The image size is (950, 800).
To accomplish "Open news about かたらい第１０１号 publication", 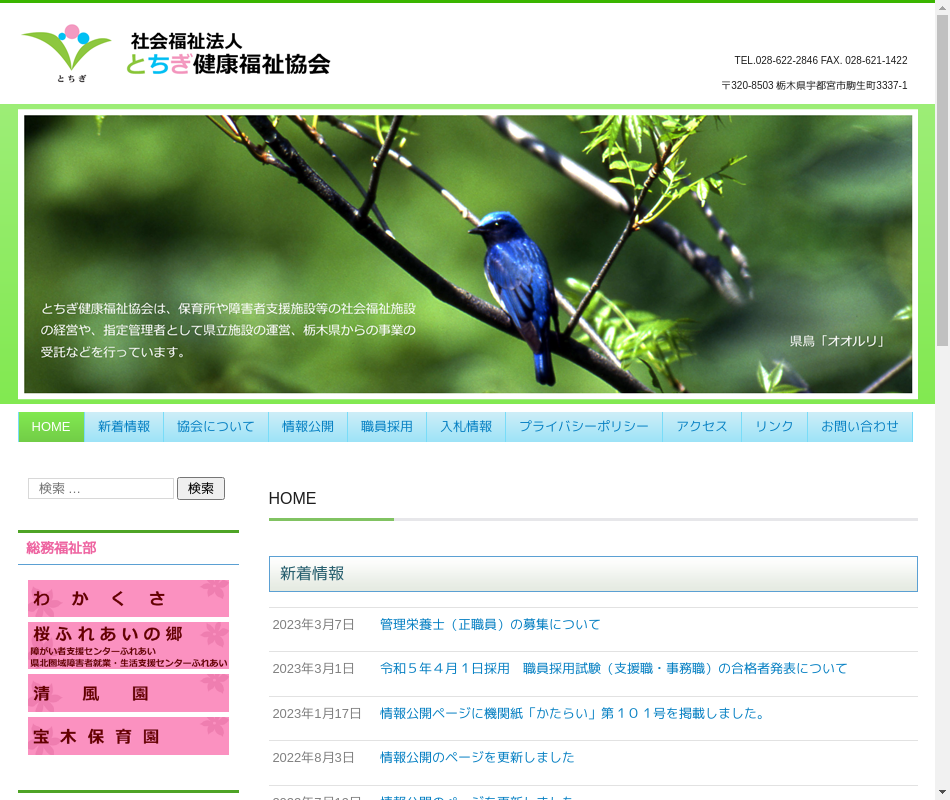I will (x=574, y=714).
